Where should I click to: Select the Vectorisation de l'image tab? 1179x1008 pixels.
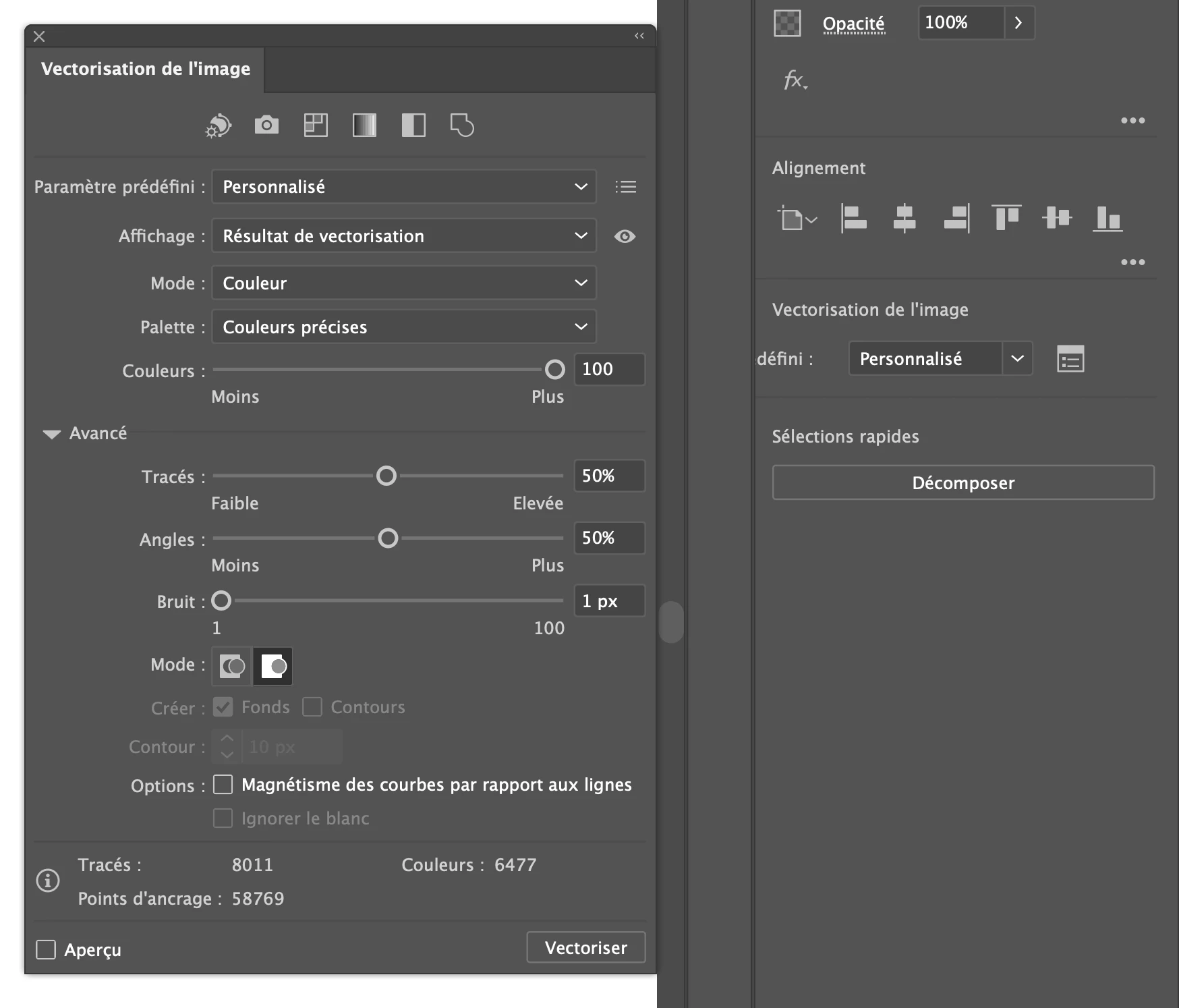145,69
